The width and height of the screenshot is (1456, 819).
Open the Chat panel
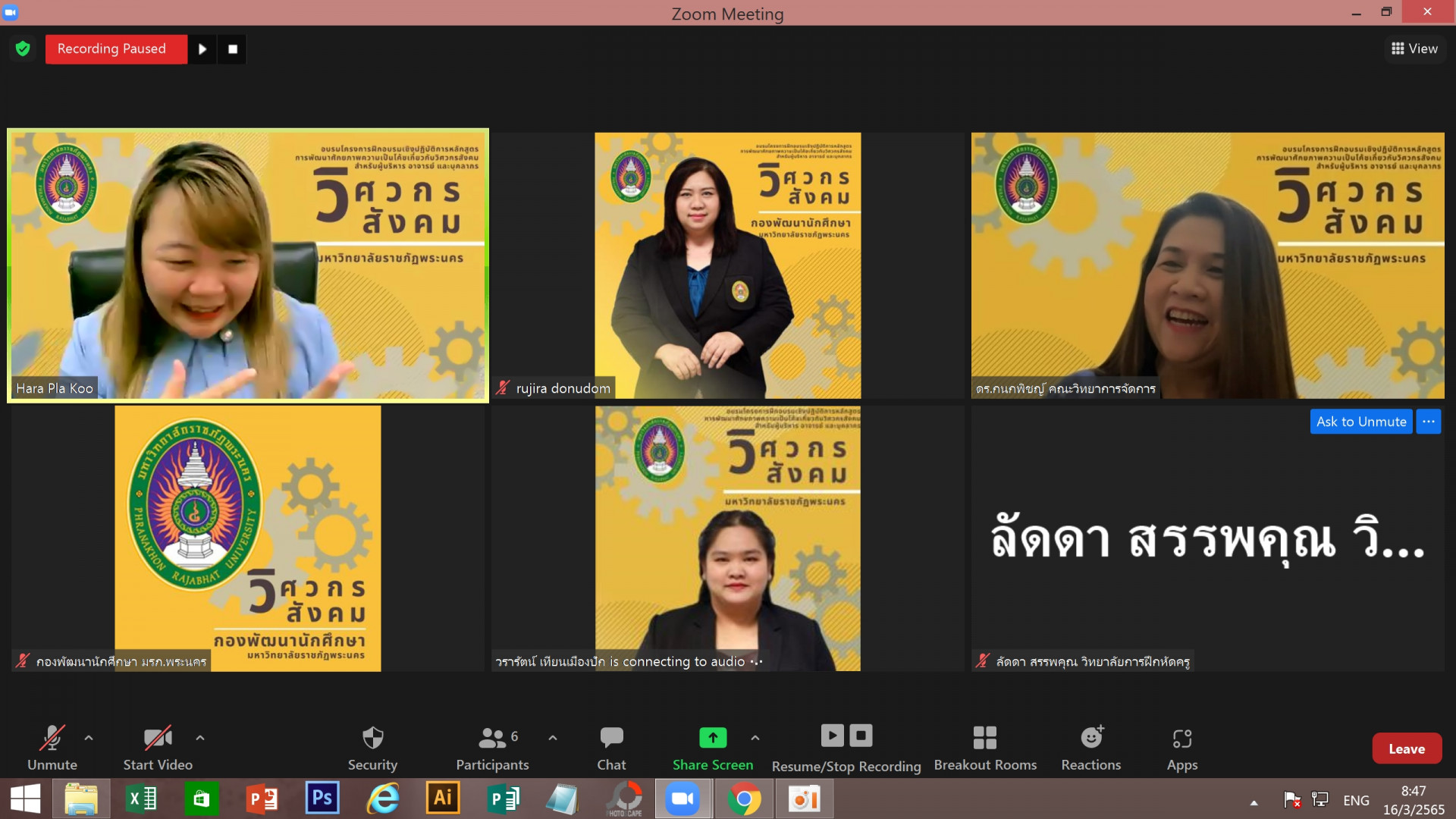(x=611, y=748)
